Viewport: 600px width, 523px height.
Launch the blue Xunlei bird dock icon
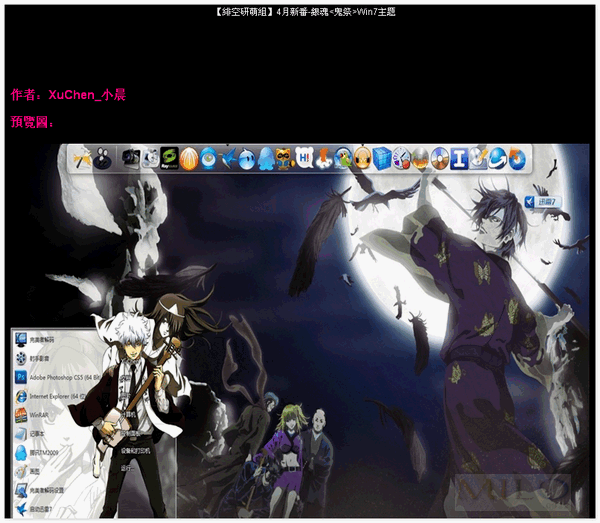pos(228,159)
